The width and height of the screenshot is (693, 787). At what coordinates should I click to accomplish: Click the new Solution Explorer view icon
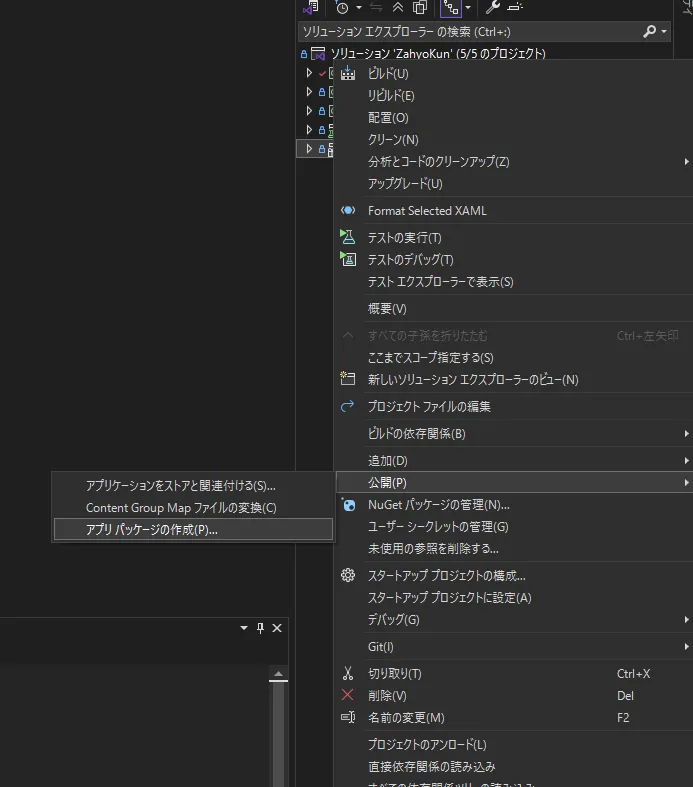pyautogui.click(x=347, y=378)
